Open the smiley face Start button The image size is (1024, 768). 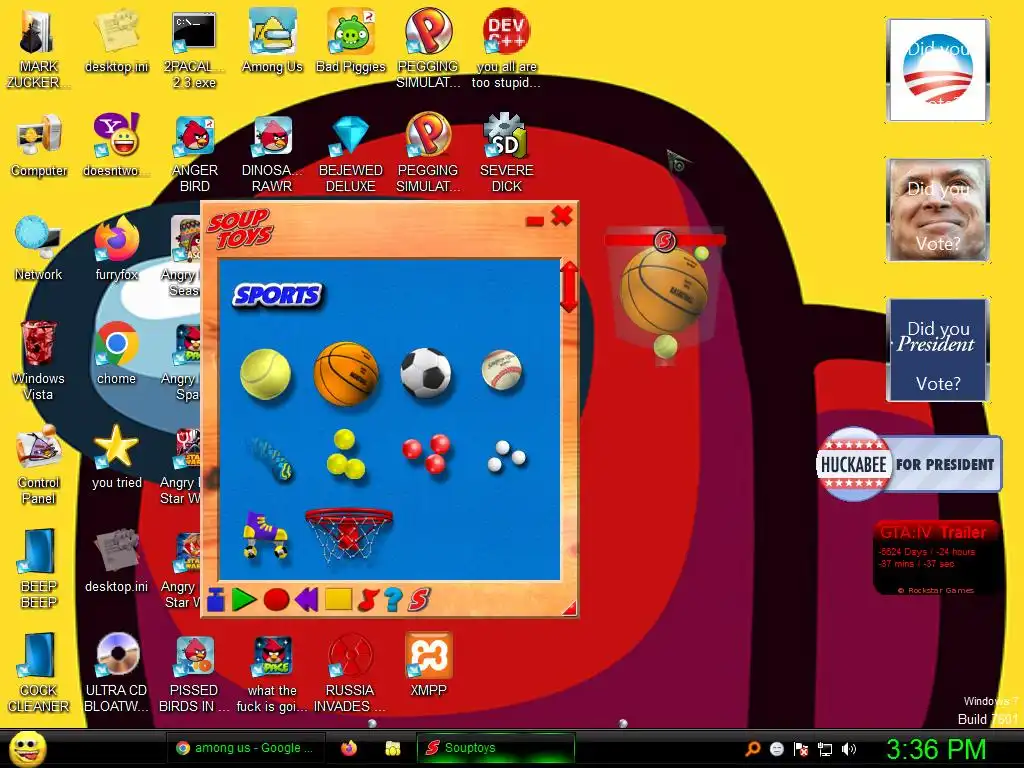tap(28, 748)
